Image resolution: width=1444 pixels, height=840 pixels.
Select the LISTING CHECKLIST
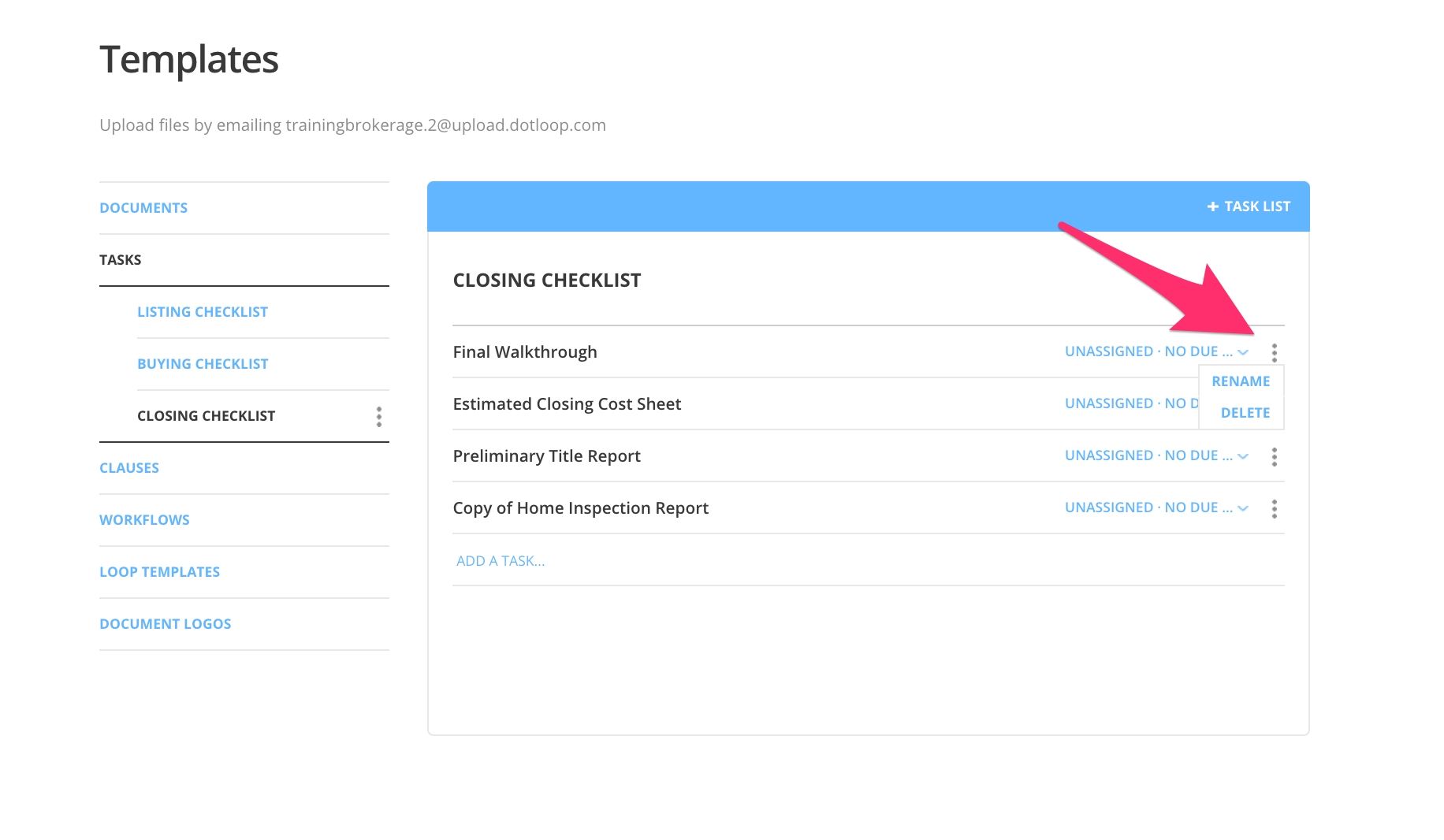coord(203,311)
